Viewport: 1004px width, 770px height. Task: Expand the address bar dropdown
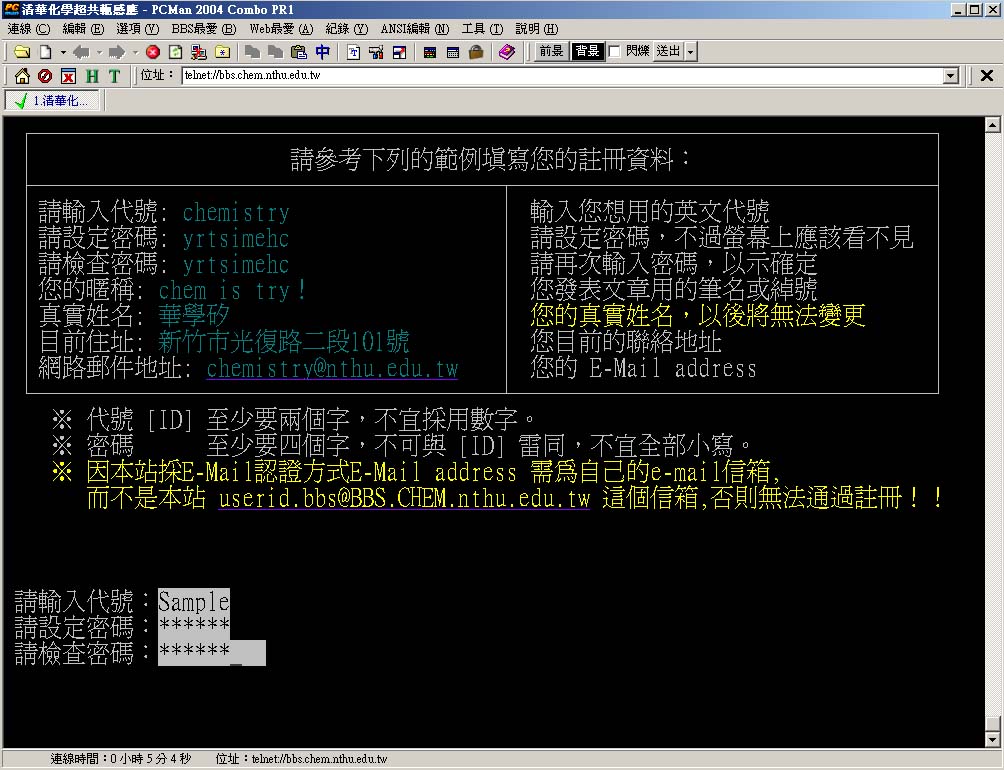tap(951, 76)
